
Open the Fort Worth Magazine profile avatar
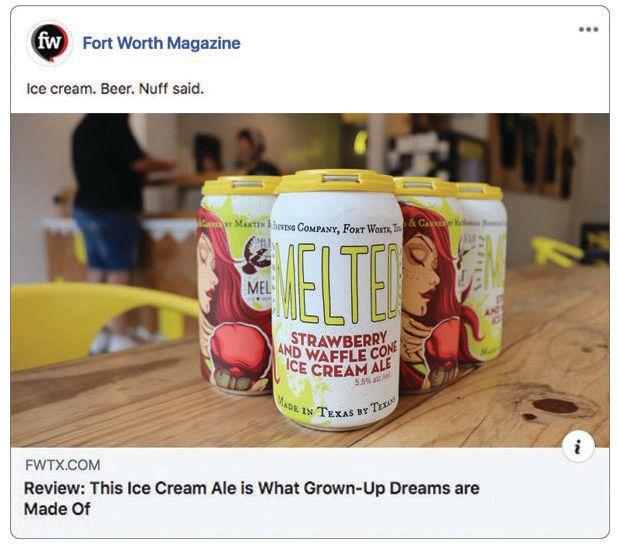pos(49,43)
